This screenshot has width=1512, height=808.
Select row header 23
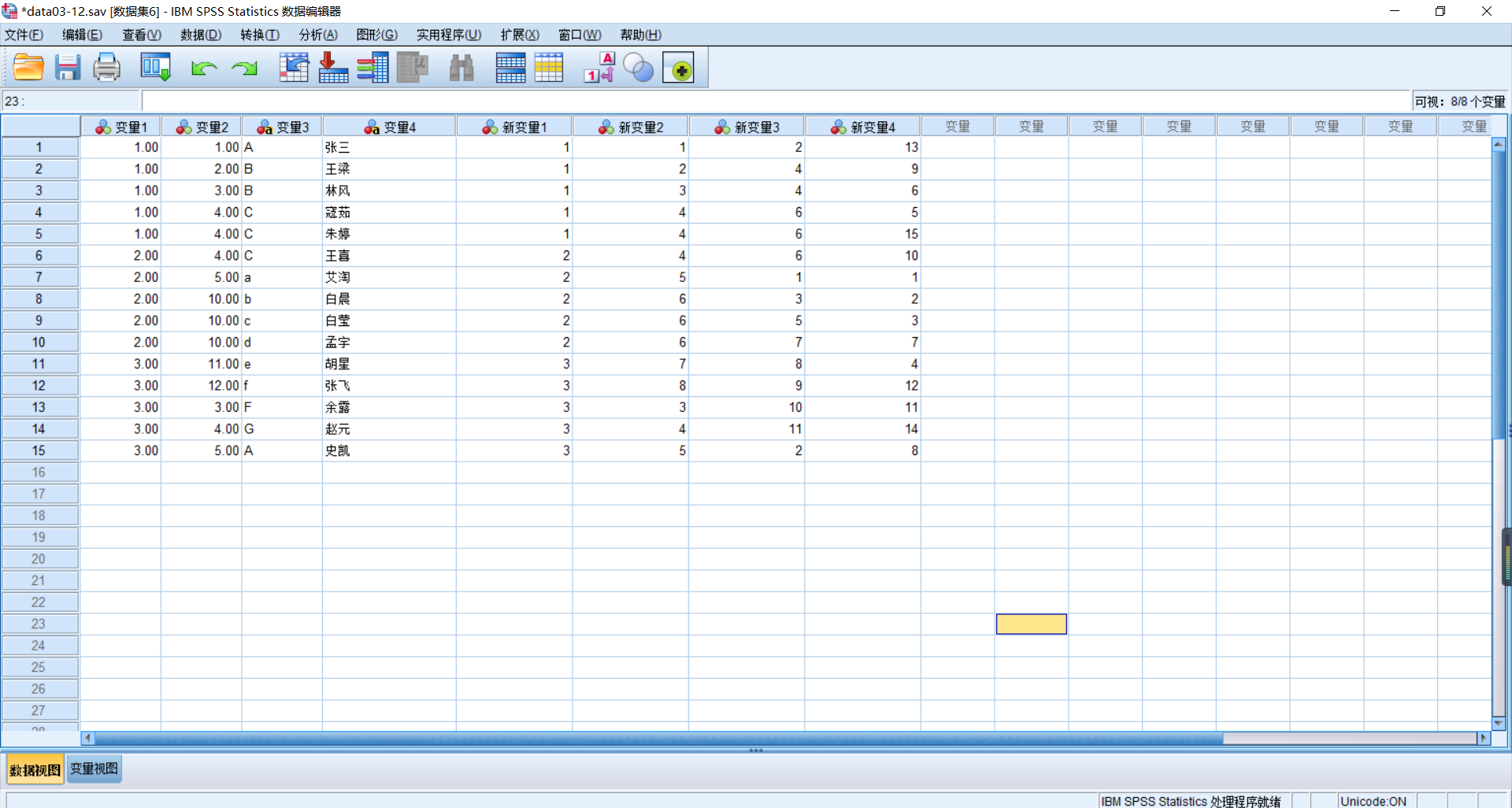(39, 624)
